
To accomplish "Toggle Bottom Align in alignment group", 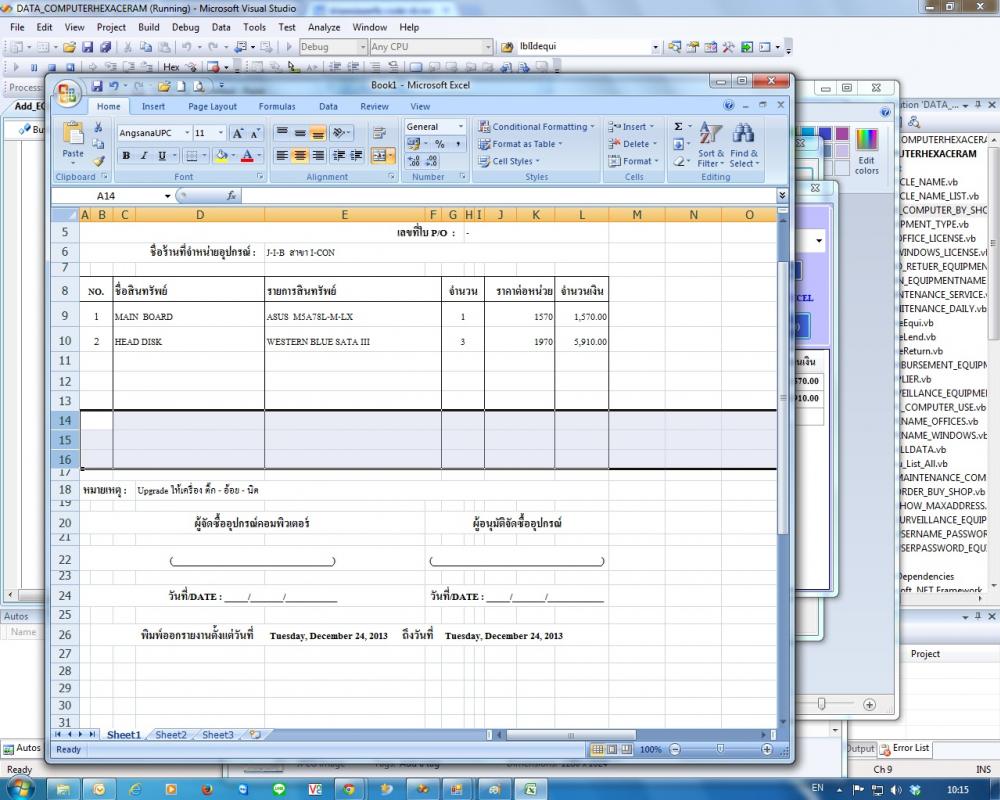I will point(318,133).
